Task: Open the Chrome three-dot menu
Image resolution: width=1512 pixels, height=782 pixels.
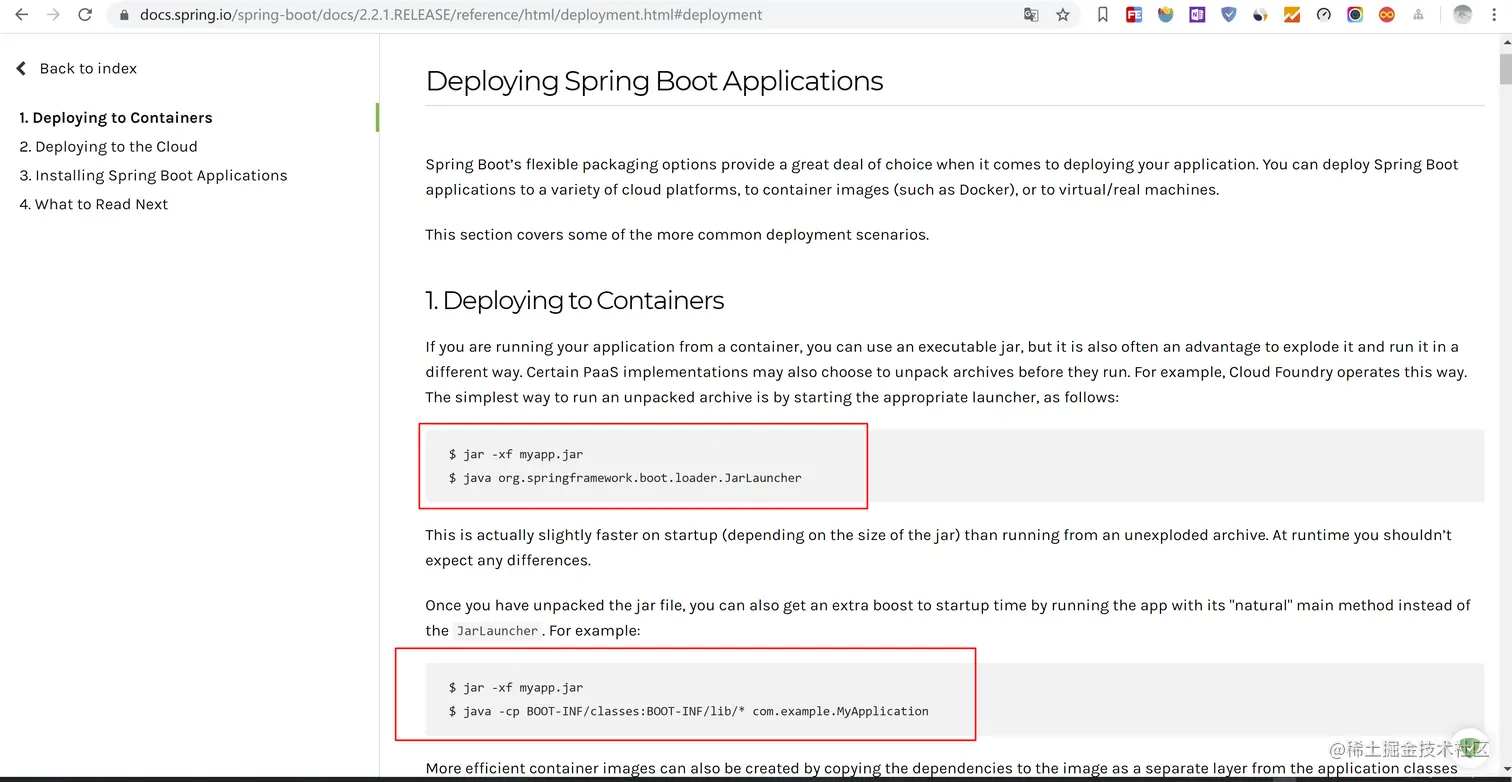Action: click(x=1494, y=15)
